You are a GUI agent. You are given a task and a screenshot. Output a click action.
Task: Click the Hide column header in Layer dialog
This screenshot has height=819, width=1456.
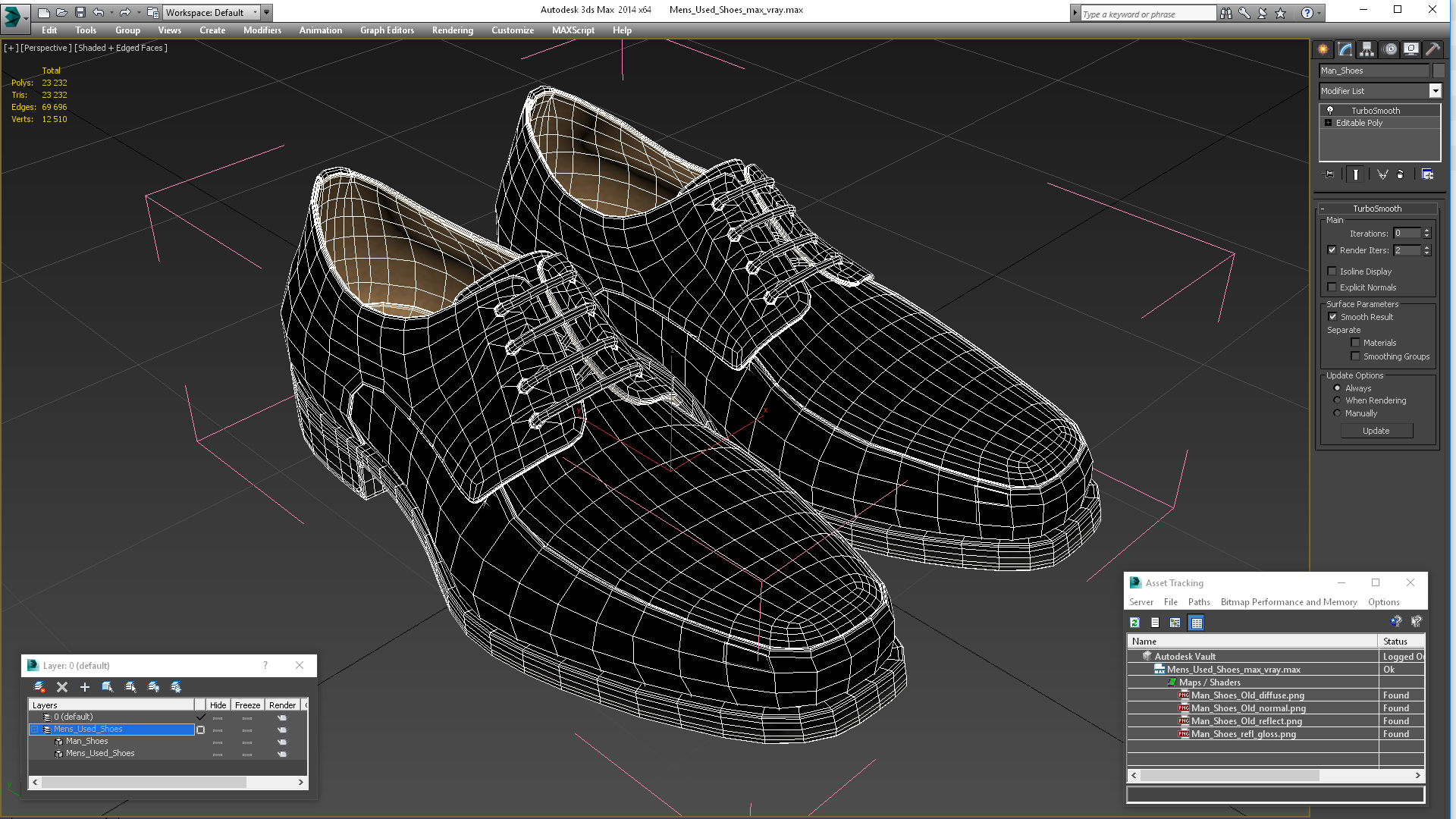click(218, 705)
